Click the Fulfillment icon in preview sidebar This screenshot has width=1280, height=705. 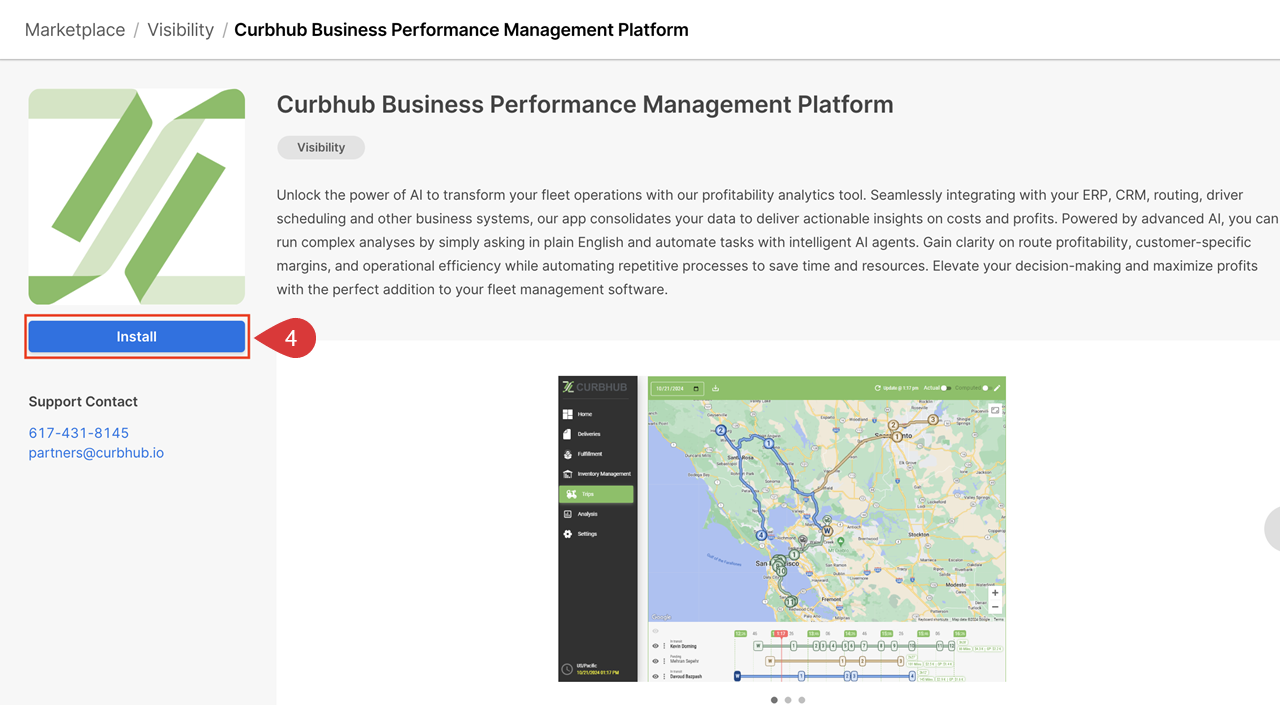(568, 454)
